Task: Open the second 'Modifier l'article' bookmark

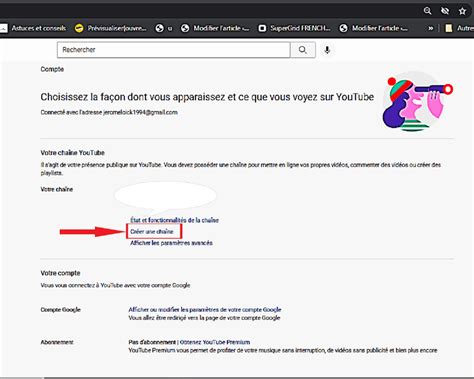Action: click(373, 28)
